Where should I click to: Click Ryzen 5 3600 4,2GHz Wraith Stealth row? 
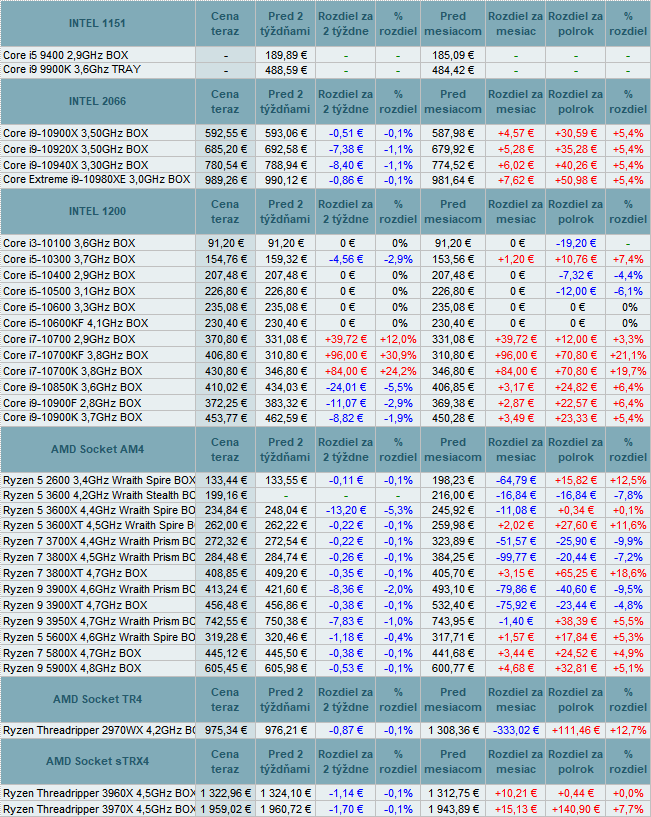point(99,495)
